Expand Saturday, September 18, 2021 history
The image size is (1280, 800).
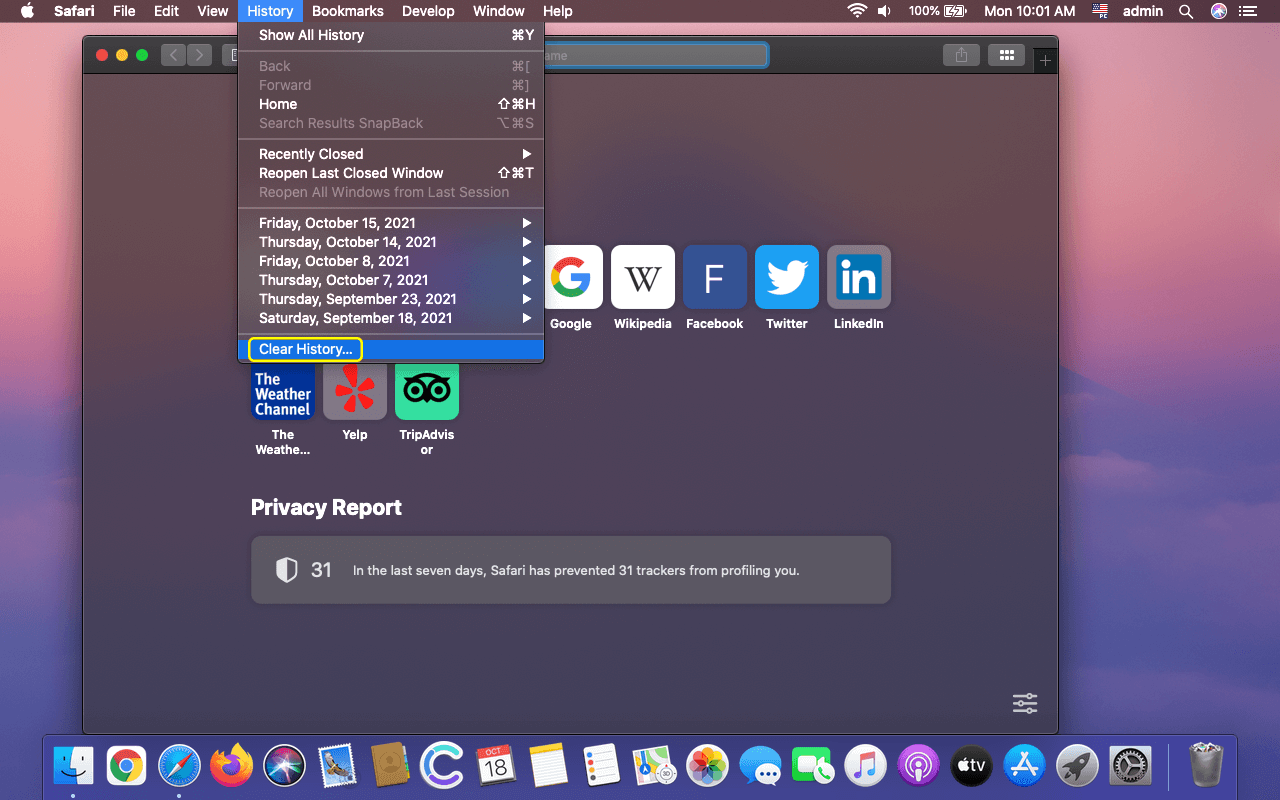click(x=391, y=318)
